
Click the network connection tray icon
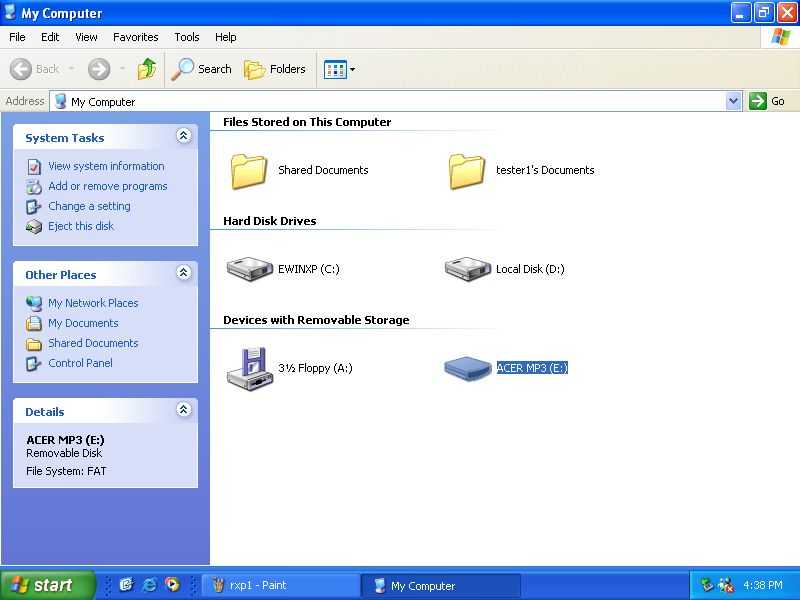pos(726,585)
